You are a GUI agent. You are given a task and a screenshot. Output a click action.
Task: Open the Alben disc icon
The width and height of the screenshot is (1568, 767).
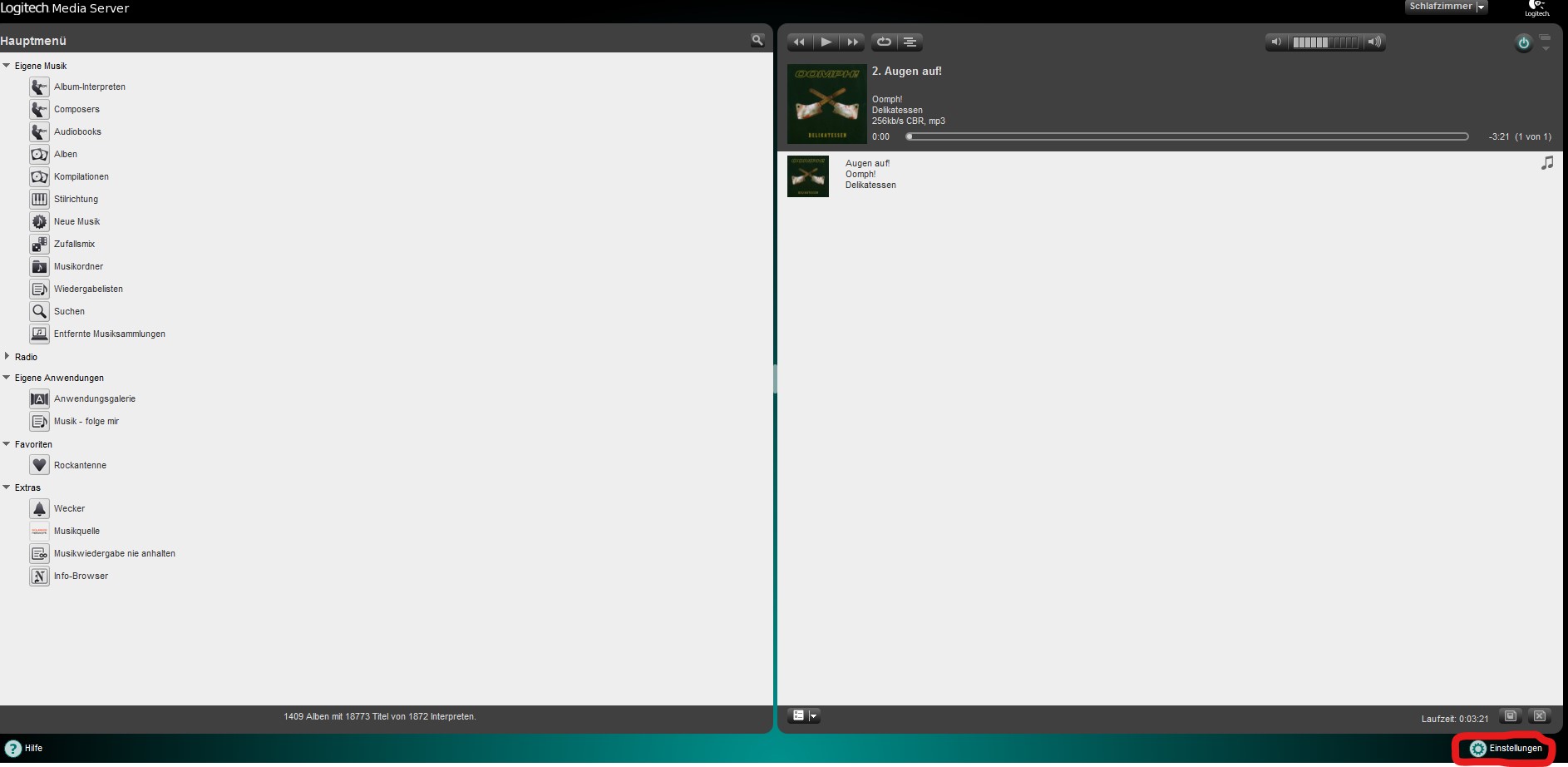(x=39, y=154)
